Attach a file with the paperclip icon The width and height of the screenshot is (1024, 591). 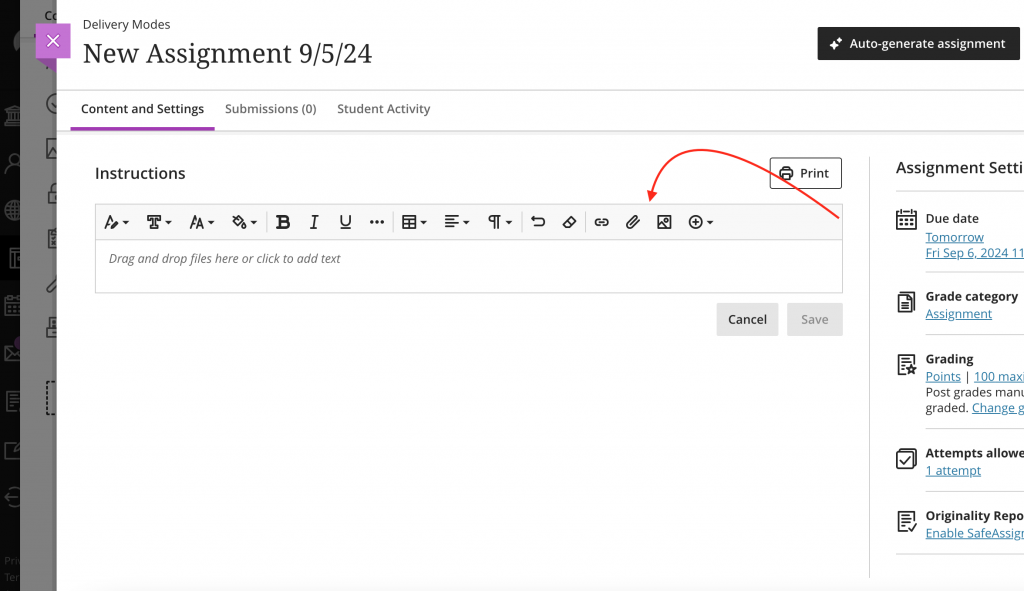pos(633,221)
